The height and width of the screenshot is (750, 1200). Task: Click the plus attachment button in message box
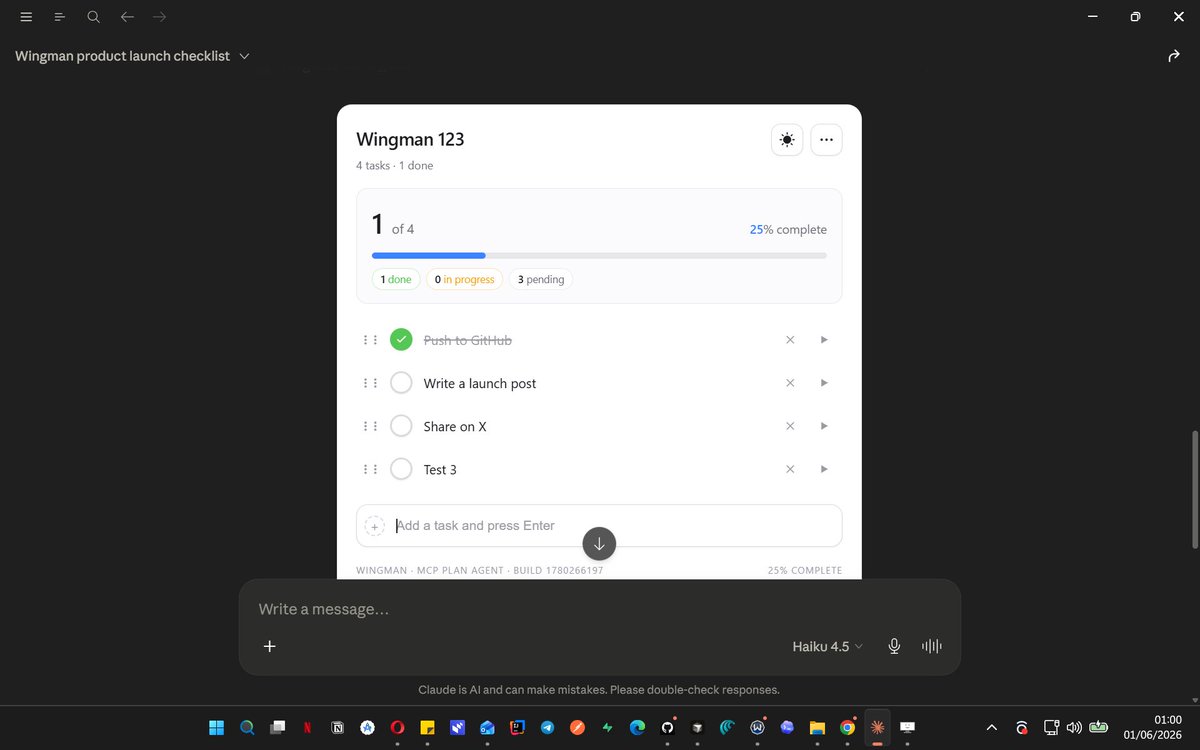click(269, 646)
